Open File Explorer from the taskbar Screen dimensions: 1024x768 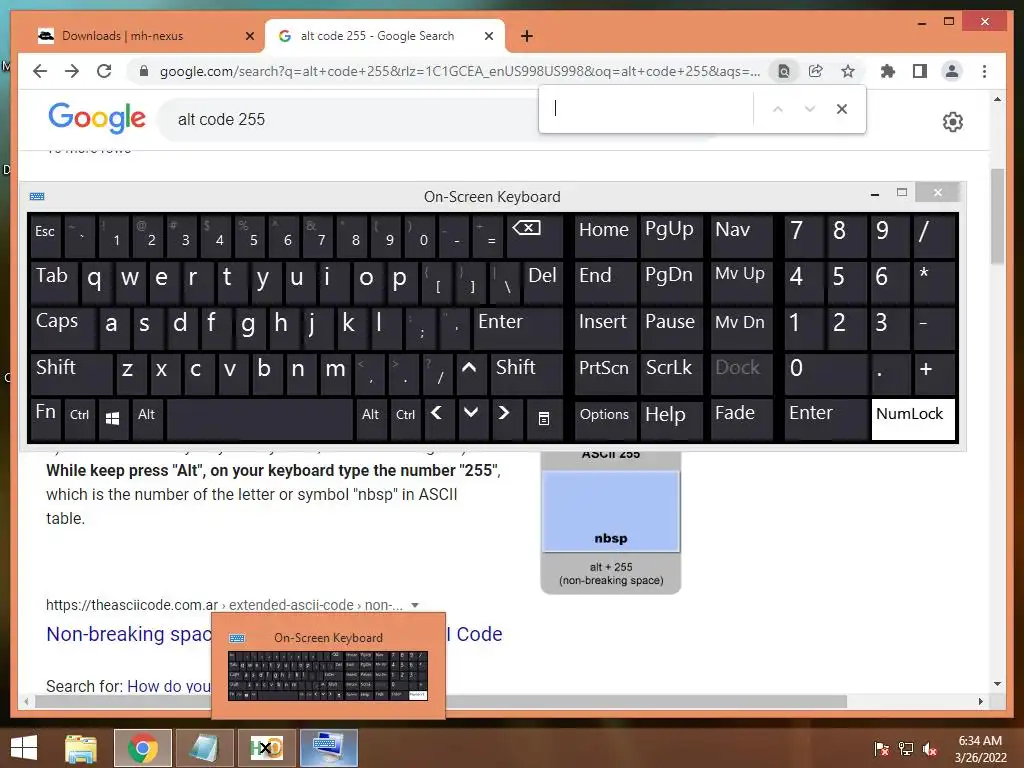tap(81, 748)
